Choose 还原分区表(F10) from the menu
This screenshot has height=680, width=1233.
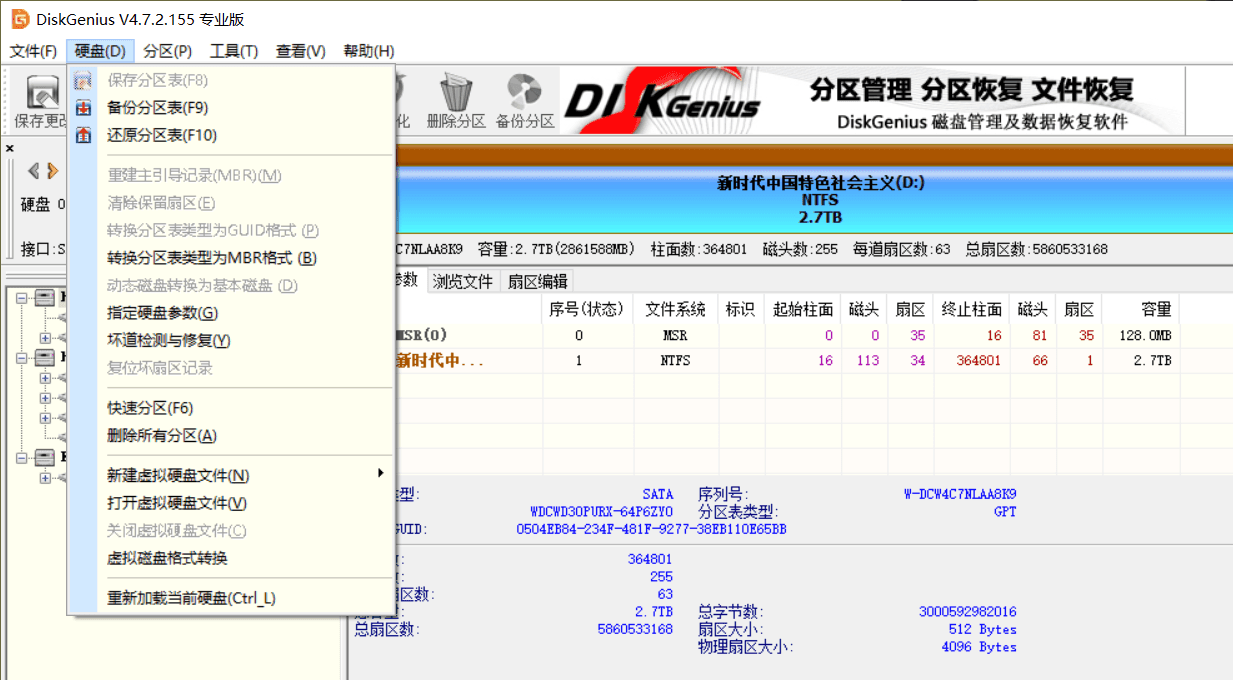pos(161,135)
